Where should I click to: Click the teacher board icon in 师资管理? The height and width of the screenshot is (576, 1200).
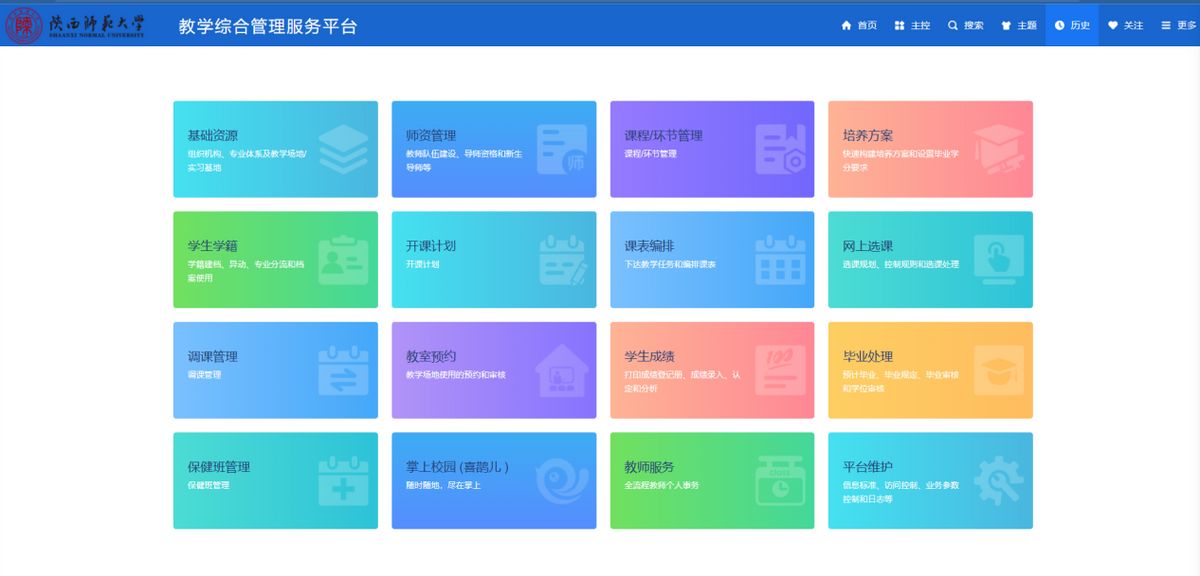pyautogui.click(x=561, y=150)
